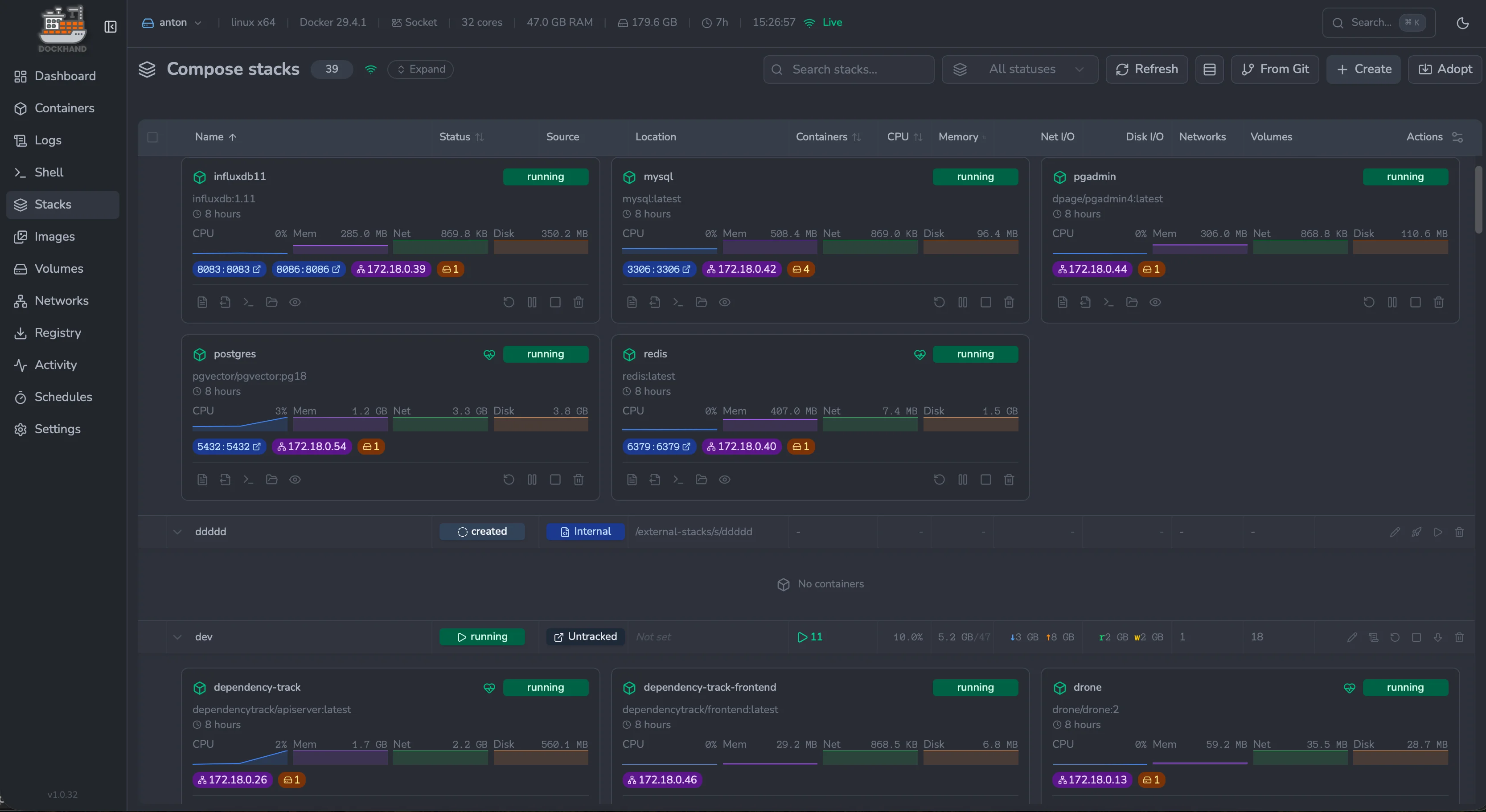The height and width of the screenshot is (812, 1486).
Task: Inspect postgres container with eye icon
Action: [295, 480]
